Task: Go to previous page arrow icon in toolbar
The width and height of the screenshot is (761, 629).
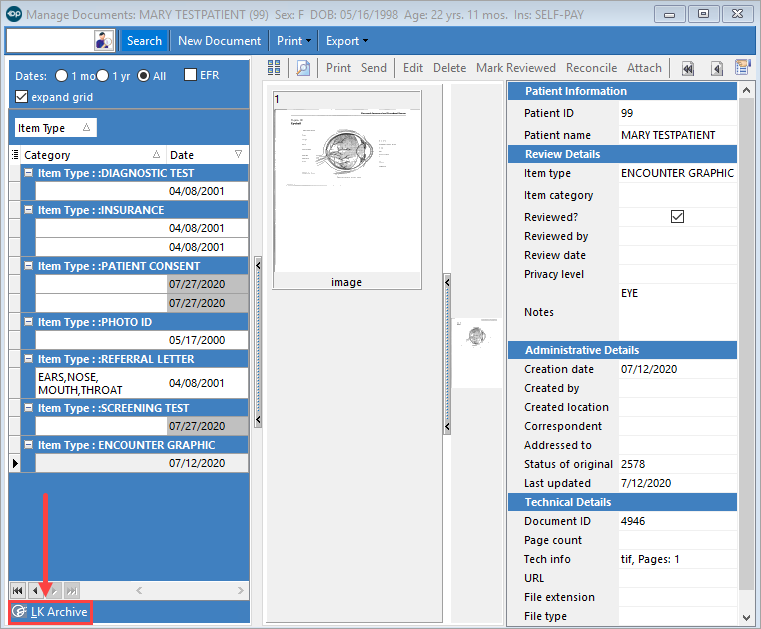Action: pyautogui.click(x=717, y=68)
